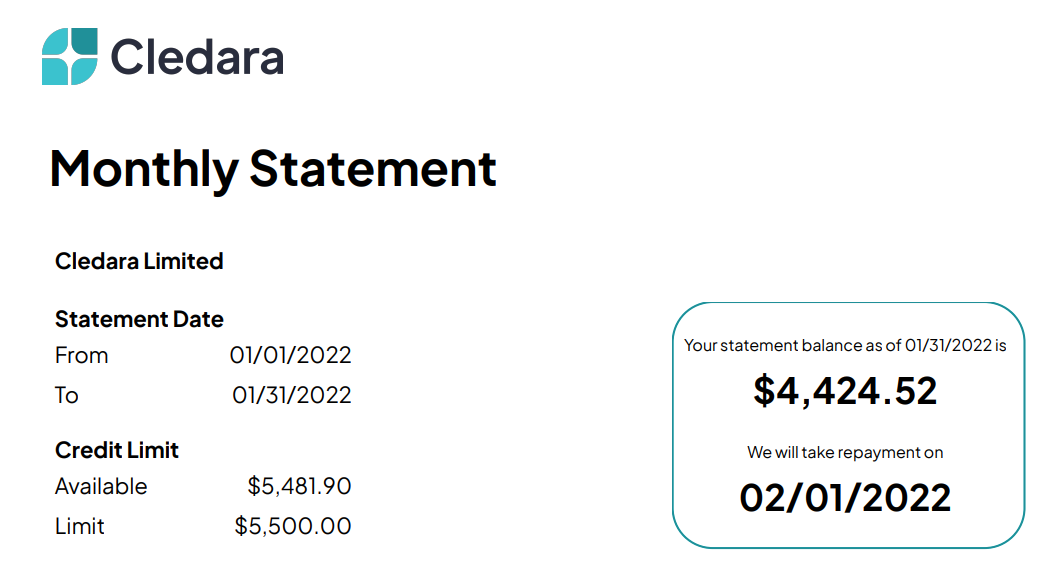1059x581 pixels.
Task: Click the Cledara logo icon
Action: click(x=70, y=56)
